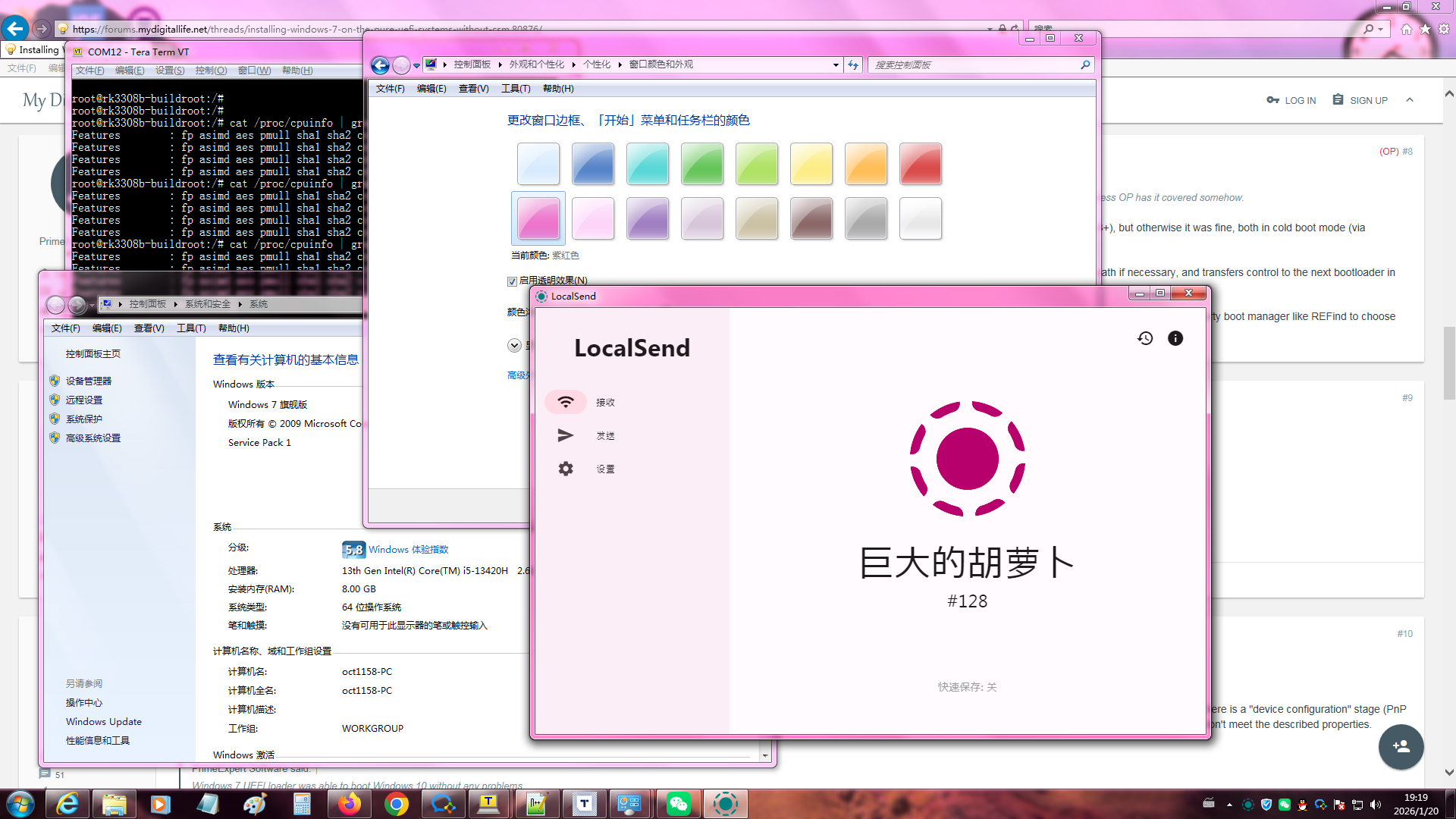Select the Receive (接收) Wi-Fi tab
This screenshot has width=1456, height=819.
(566, 402)
